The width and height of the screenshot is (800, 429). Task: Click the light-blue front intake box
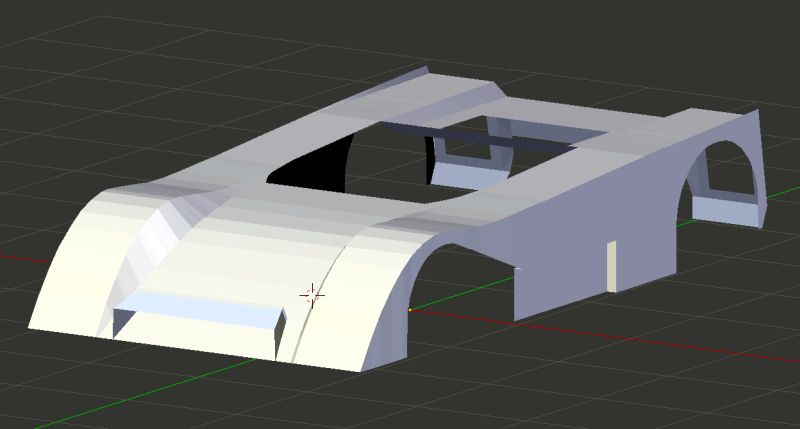[199, 312]
